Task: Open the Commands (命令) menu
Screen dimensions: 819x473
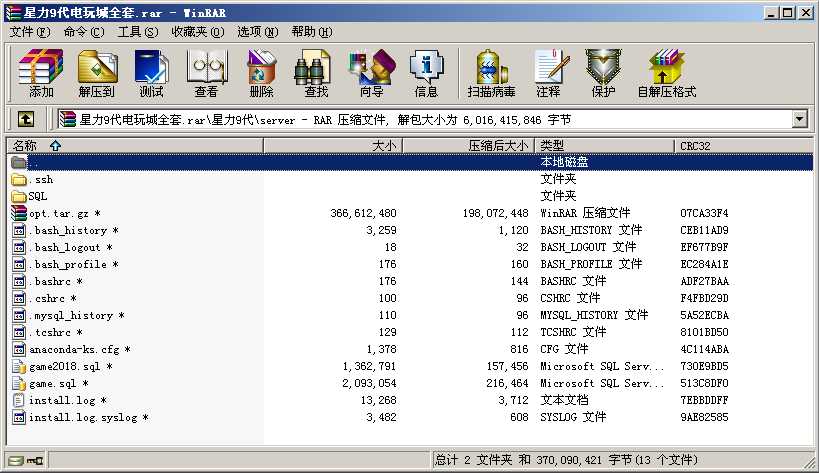Action: (x=84, y=32)
